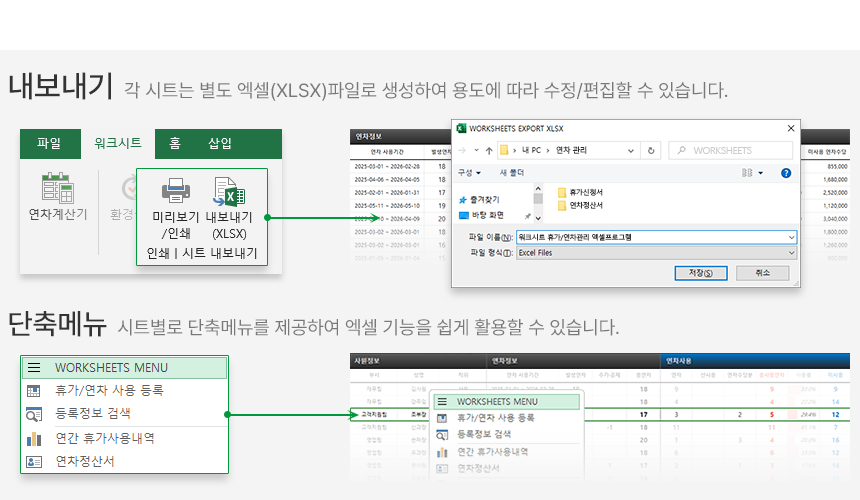Go up one folder with the up arrow
Viewport: 860px width, 500px height.
tap(487, 150)
